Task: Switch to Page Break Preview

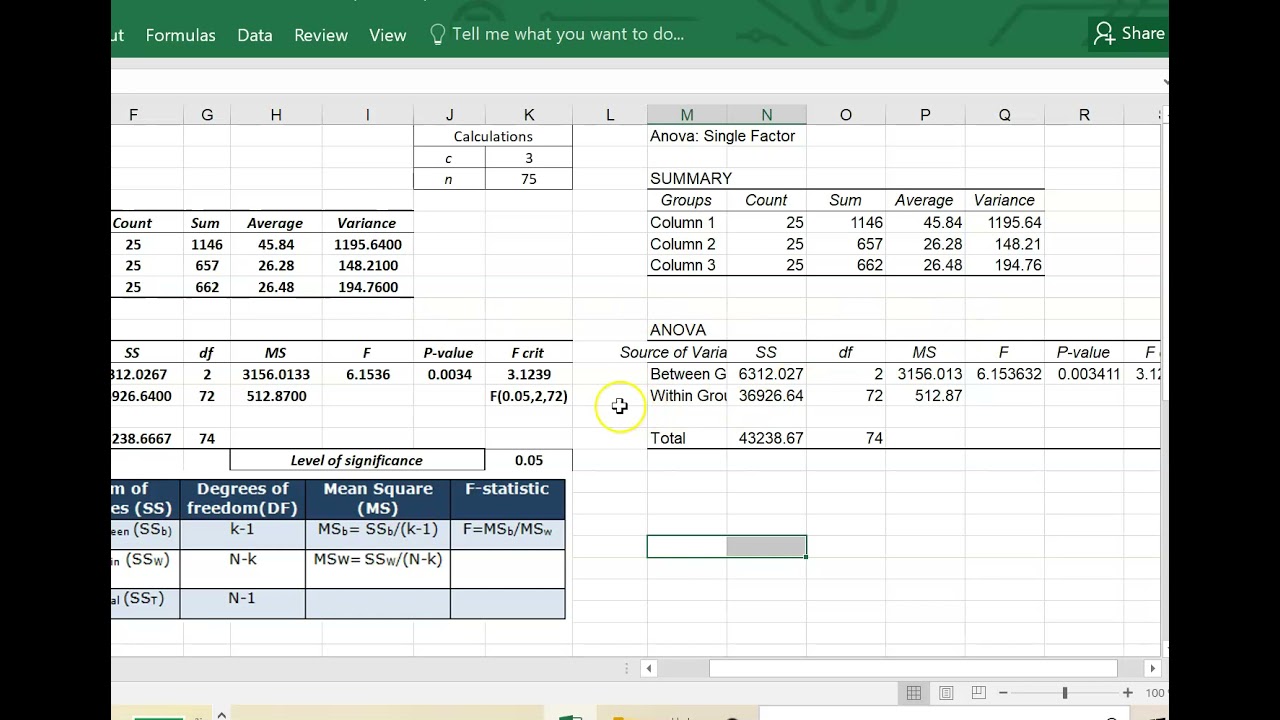Action: click(x=978, y=693)
